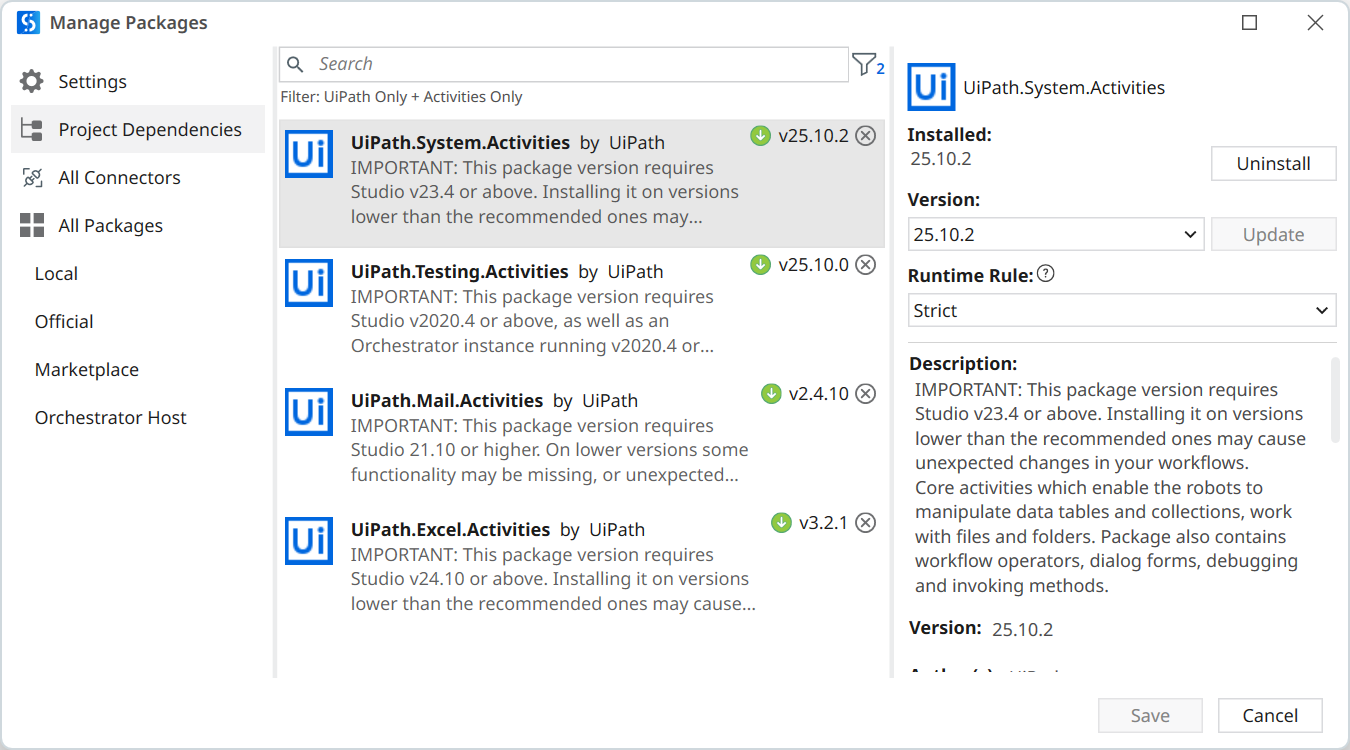Screen dimensions: 1350x750
Task: Click green installed icon for UiPath.Mail.Activities
Action: click(771, 394)
